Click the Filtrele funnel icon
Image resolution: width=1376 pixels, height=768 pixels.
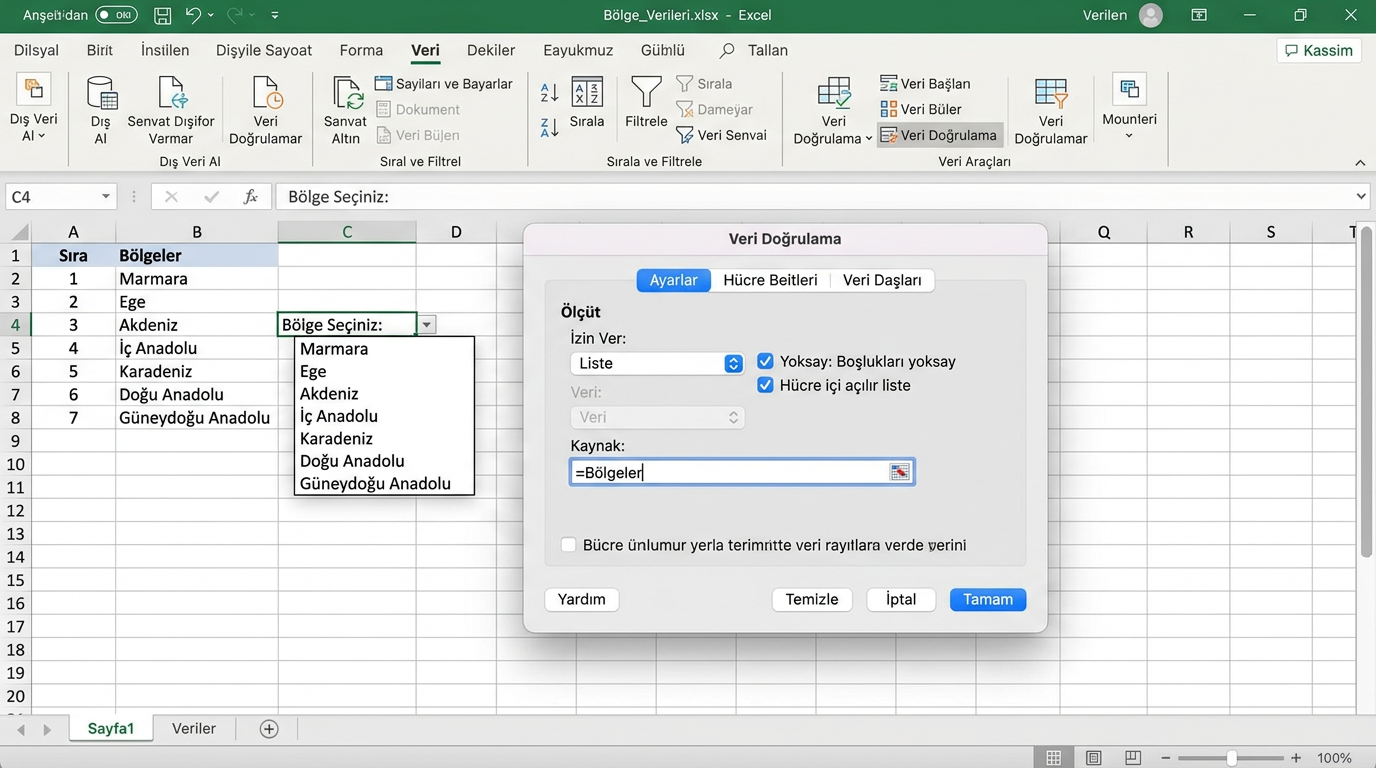pyautogui.click(x=646, y=92)
